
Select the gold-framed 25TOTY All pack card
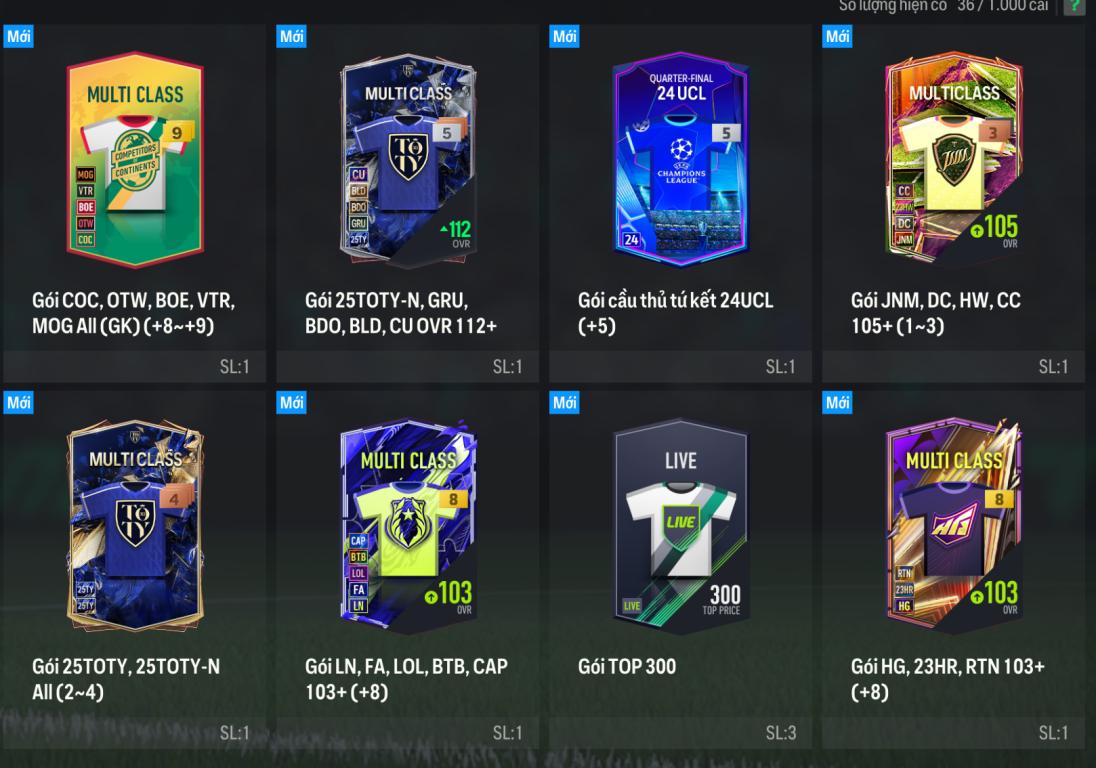tap(135, 526)
